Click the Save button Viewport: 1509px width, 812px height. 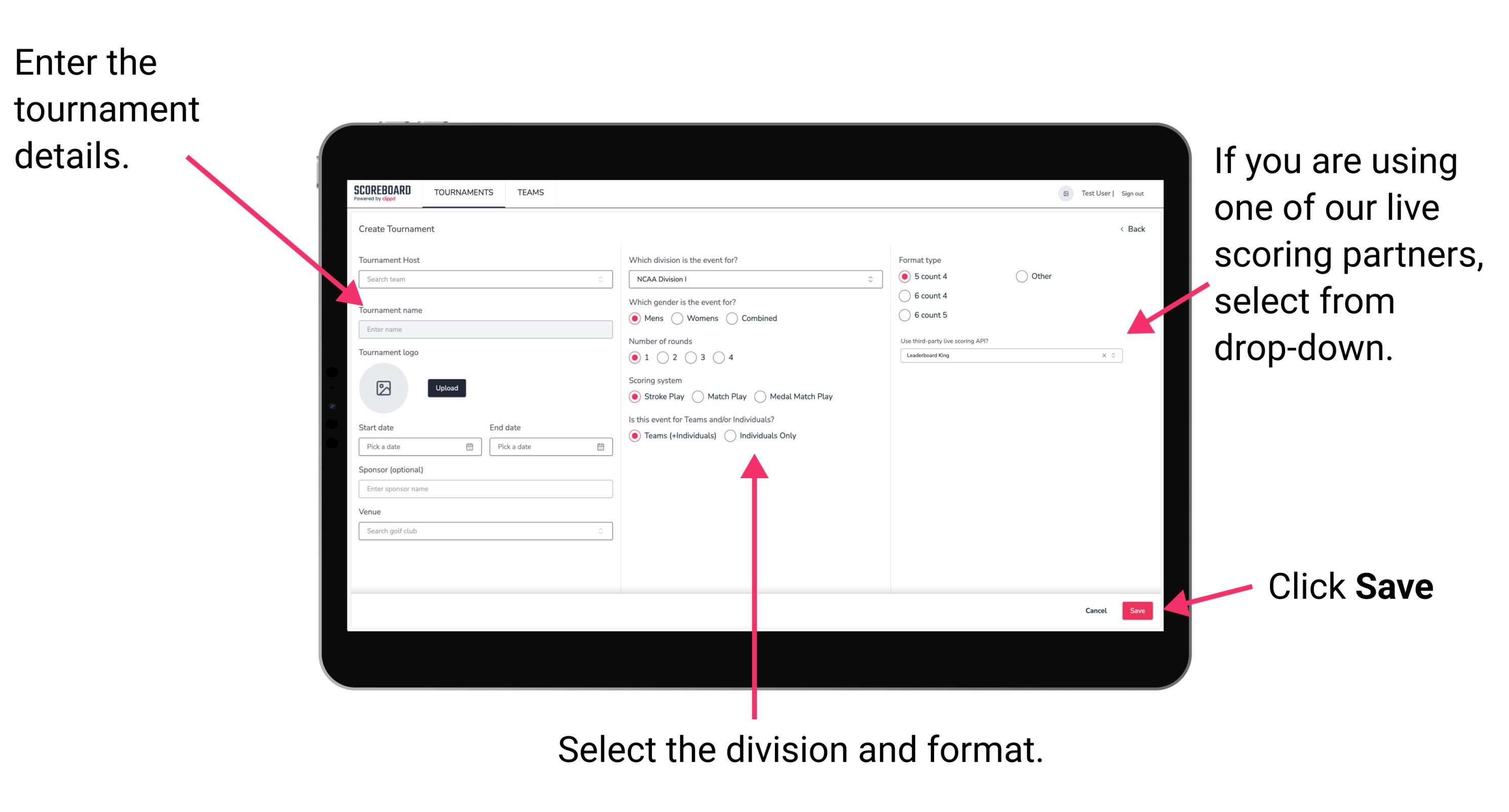pyautogui.click(x=1140, y=610)
